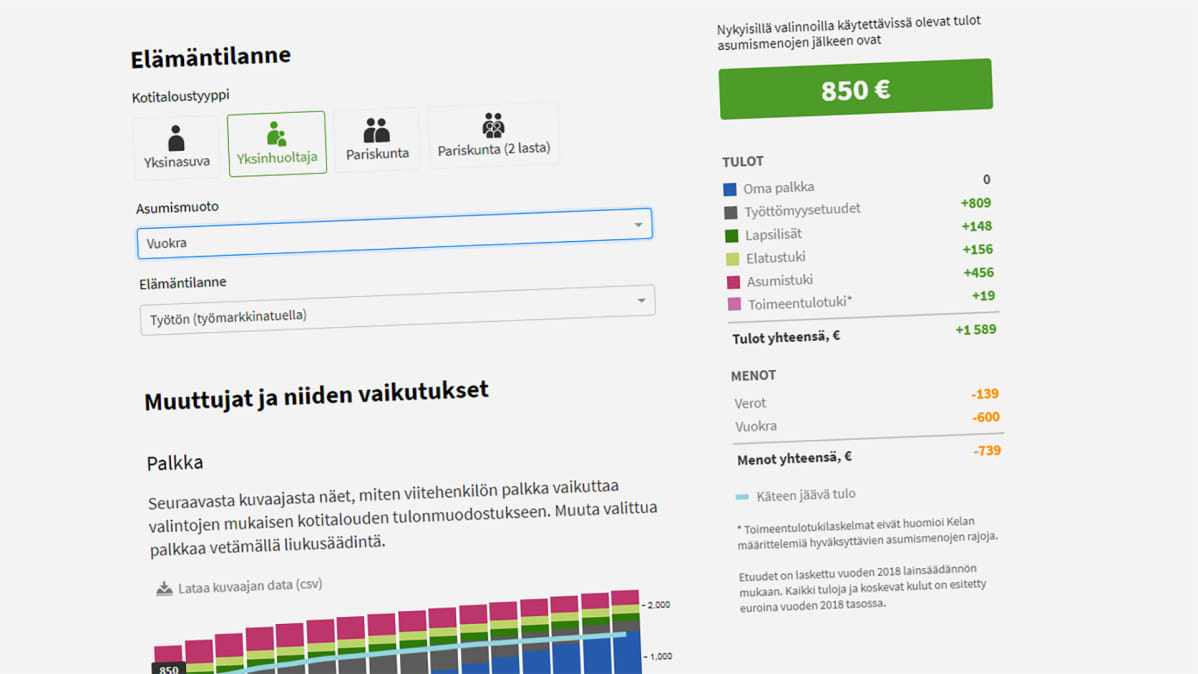Select the Yksinhuoltaja household type
The image size is (1198, 674).
[x=277, y=144]
